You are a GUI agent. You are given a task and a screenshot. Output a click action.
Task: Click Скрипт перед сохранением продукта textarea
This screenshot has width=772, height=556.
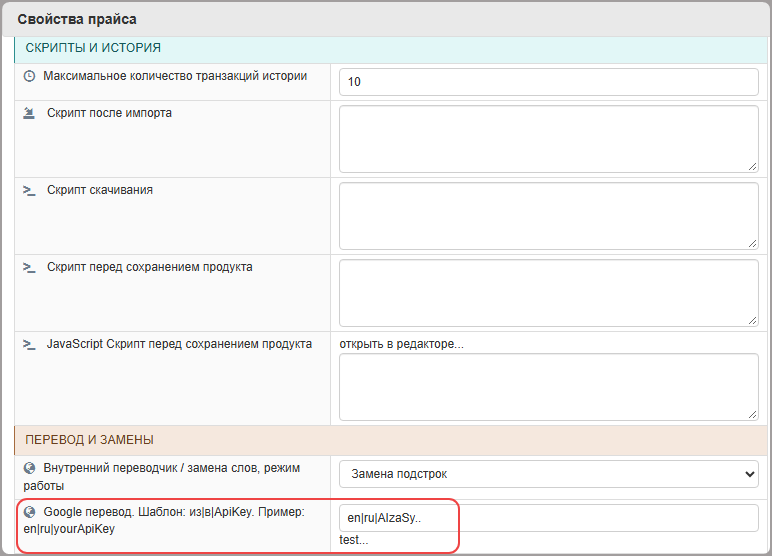point(548,293)
